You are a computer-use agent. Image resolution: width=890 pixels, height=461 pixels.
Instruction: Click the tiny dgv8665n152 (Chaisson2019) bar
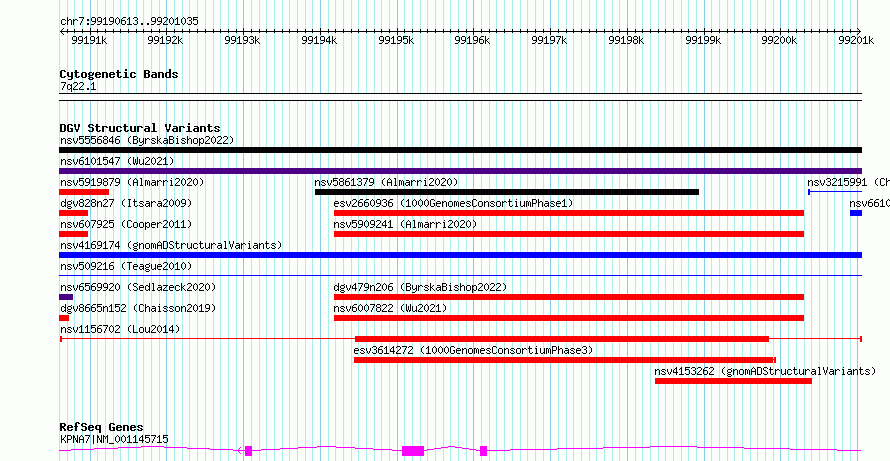64,318
